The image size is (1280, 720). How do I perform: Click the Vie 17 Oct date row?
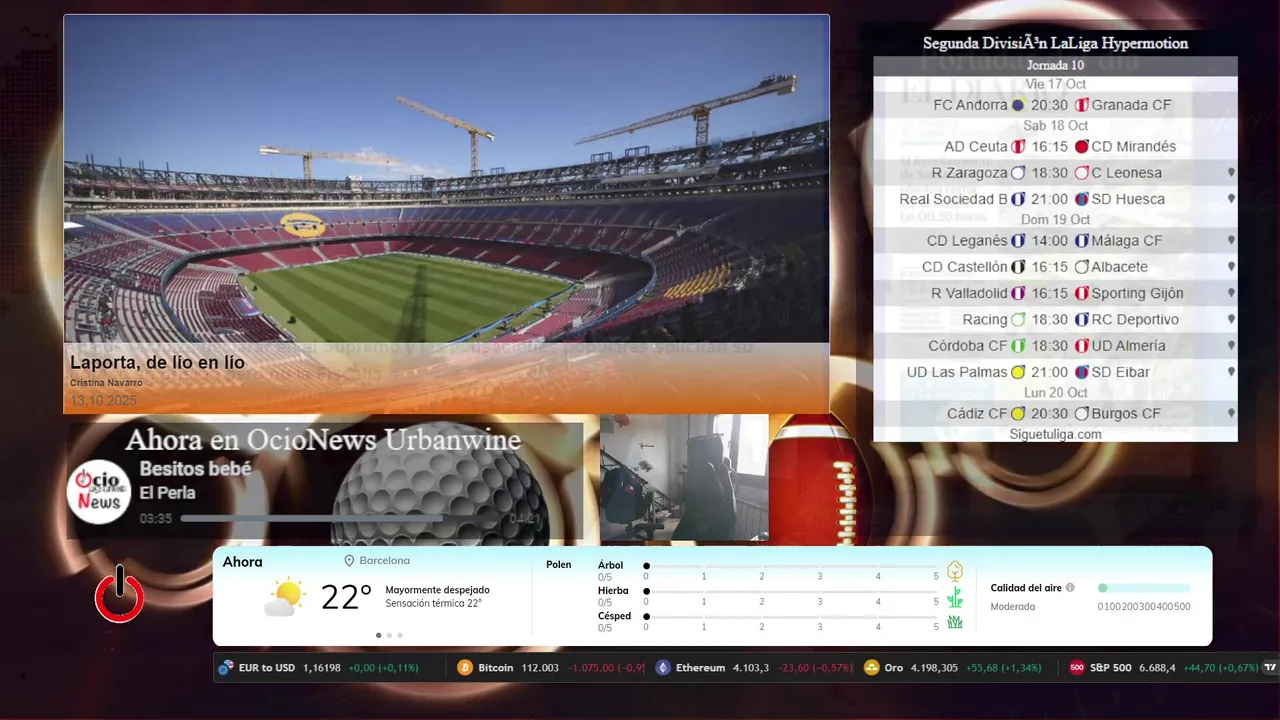pyautogui.click(x=1055, y=84)
